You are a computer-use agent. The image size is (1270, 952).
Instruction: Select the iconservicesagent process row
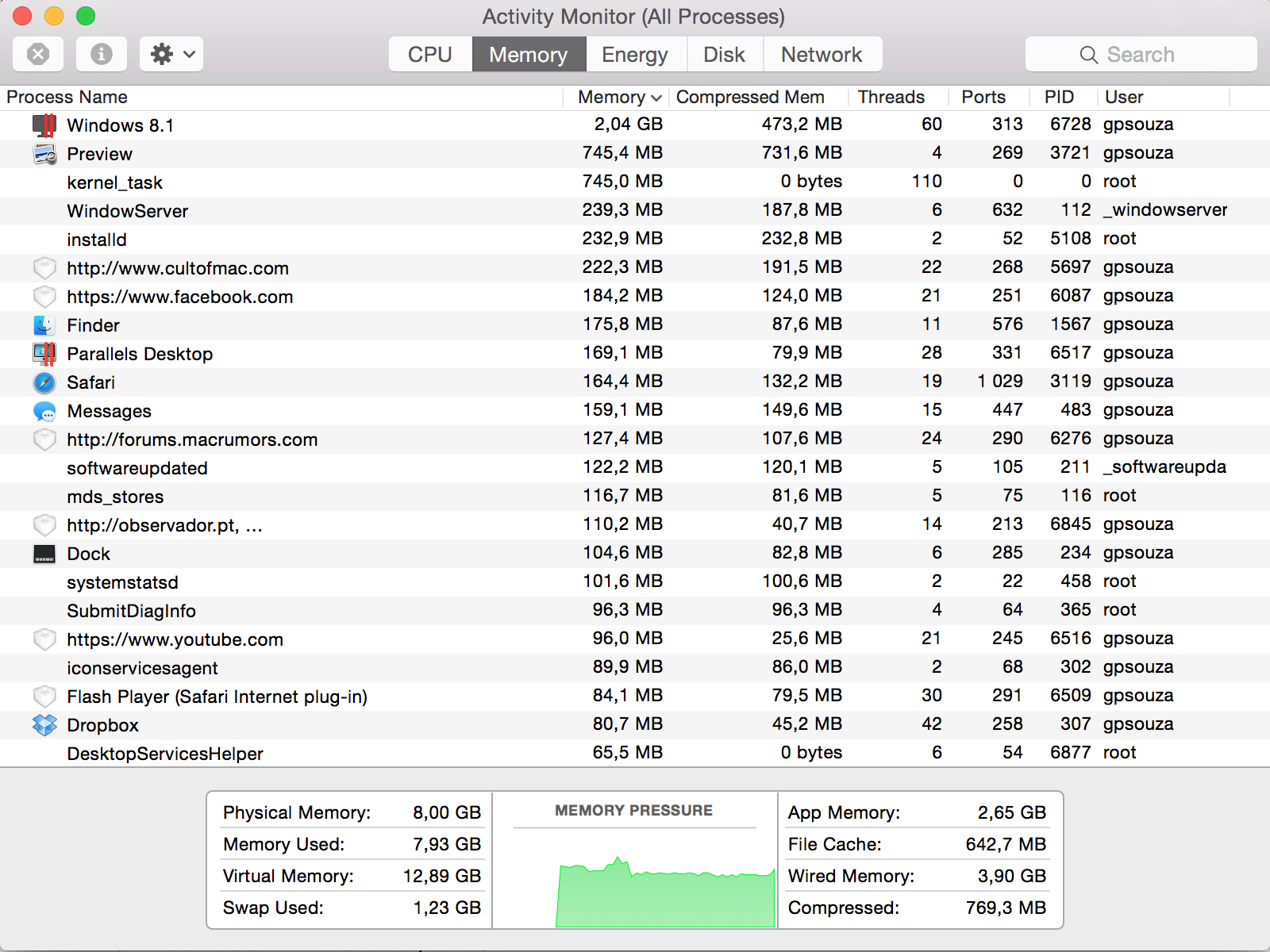(635, 668)
